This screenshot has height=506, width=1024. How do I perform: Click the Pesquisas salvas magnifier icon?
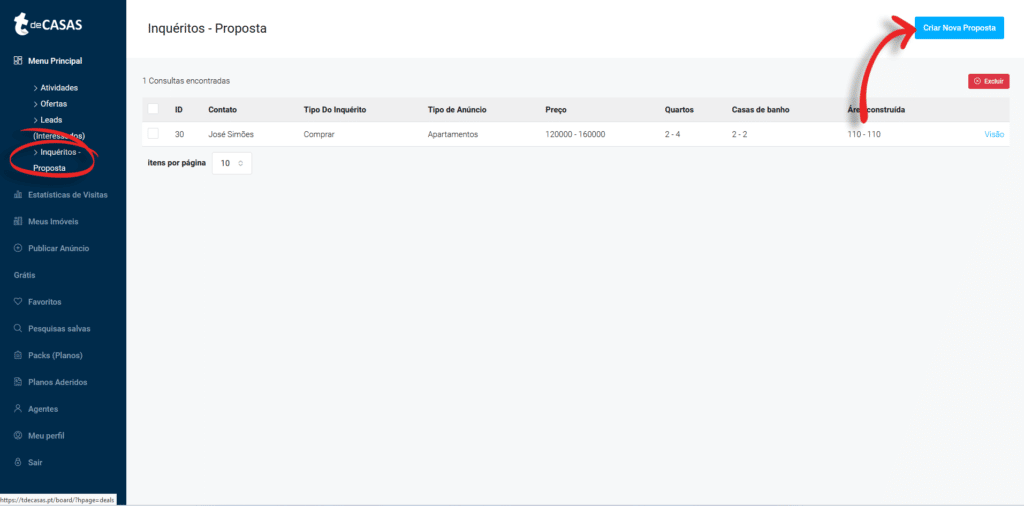click(18, 328)
